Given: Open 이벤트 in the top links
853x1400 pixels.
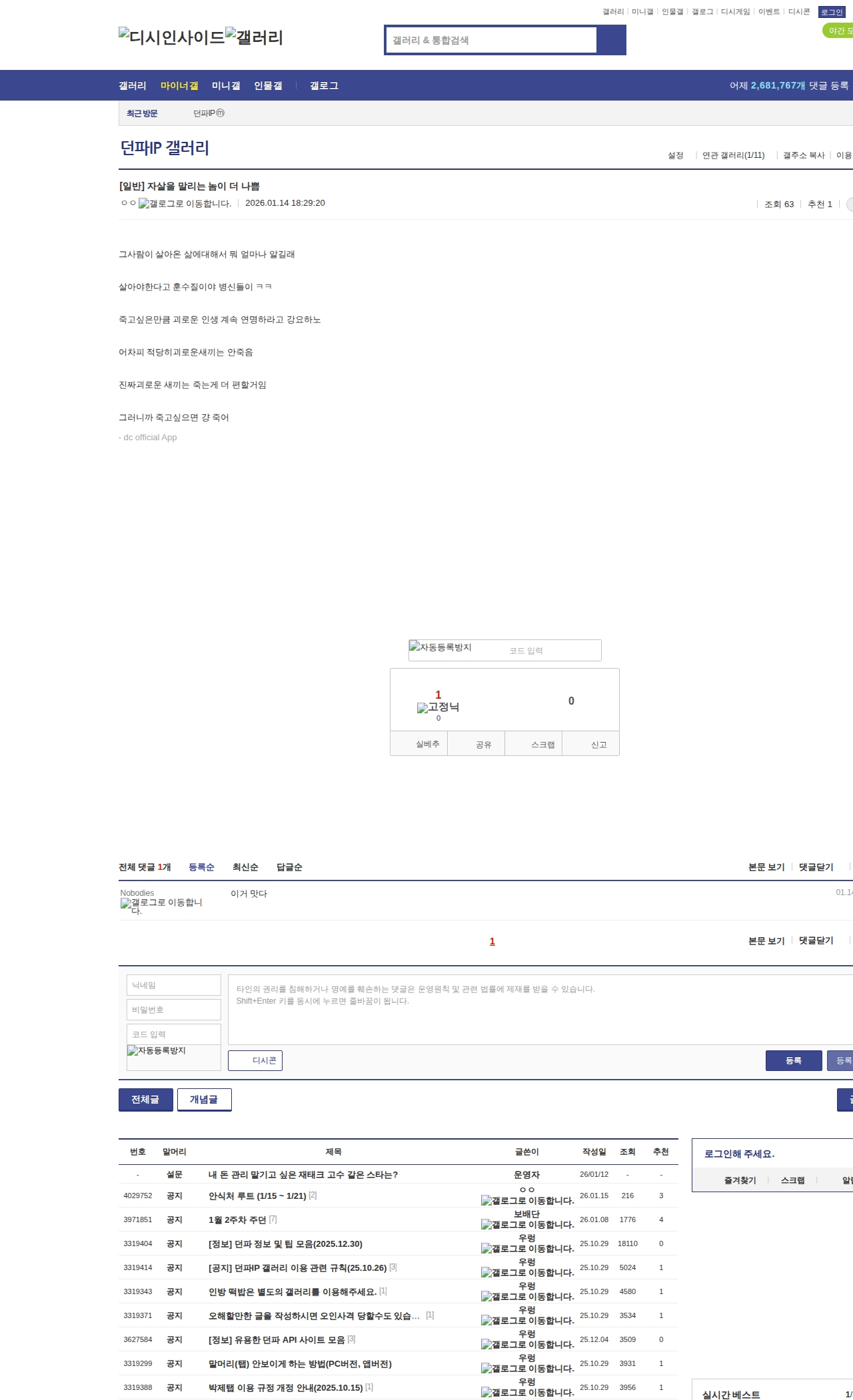Looking at the screenshot, I should coord(769,12).
